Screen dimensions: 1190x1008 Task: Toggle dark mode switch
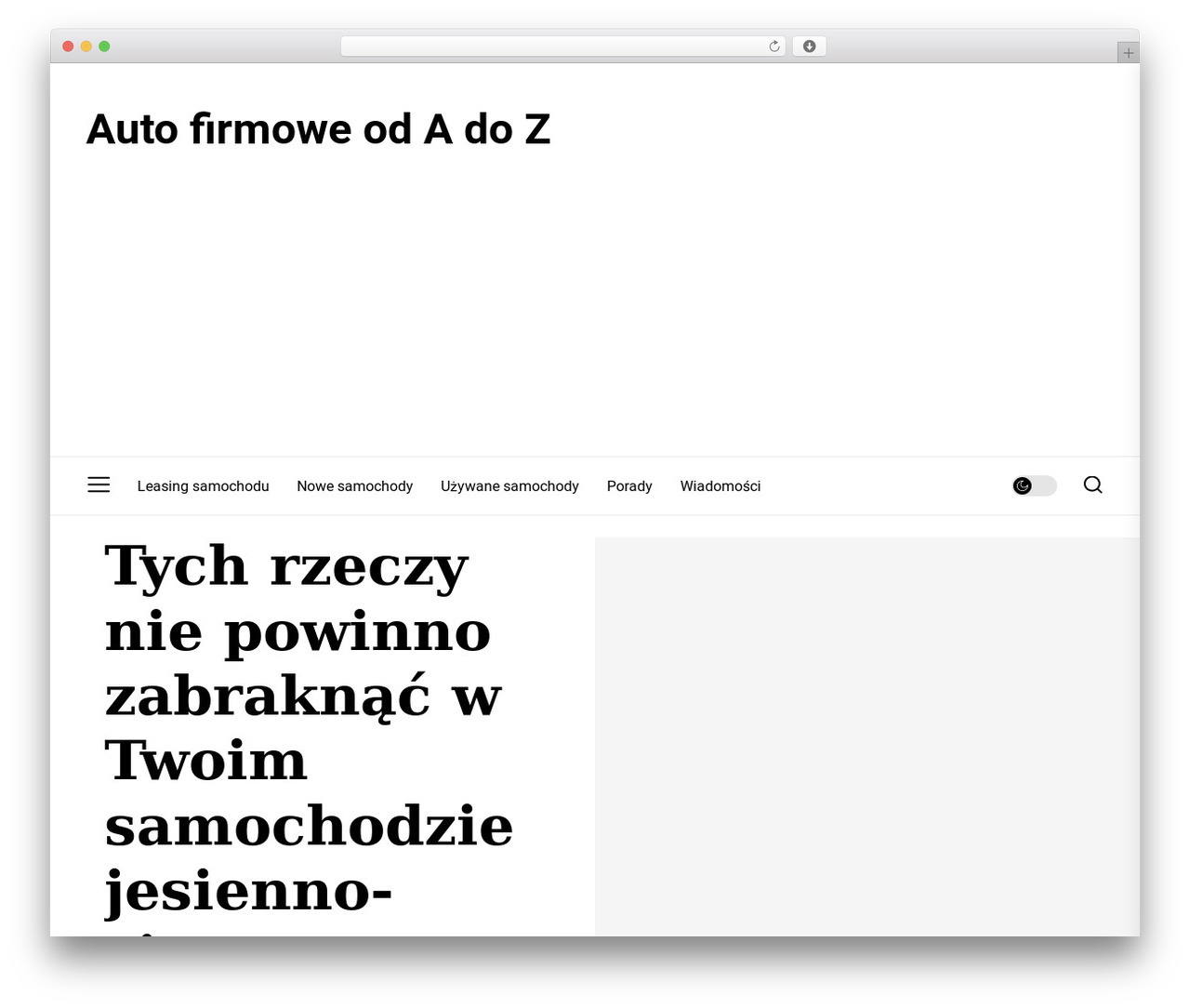point(1034,485)
